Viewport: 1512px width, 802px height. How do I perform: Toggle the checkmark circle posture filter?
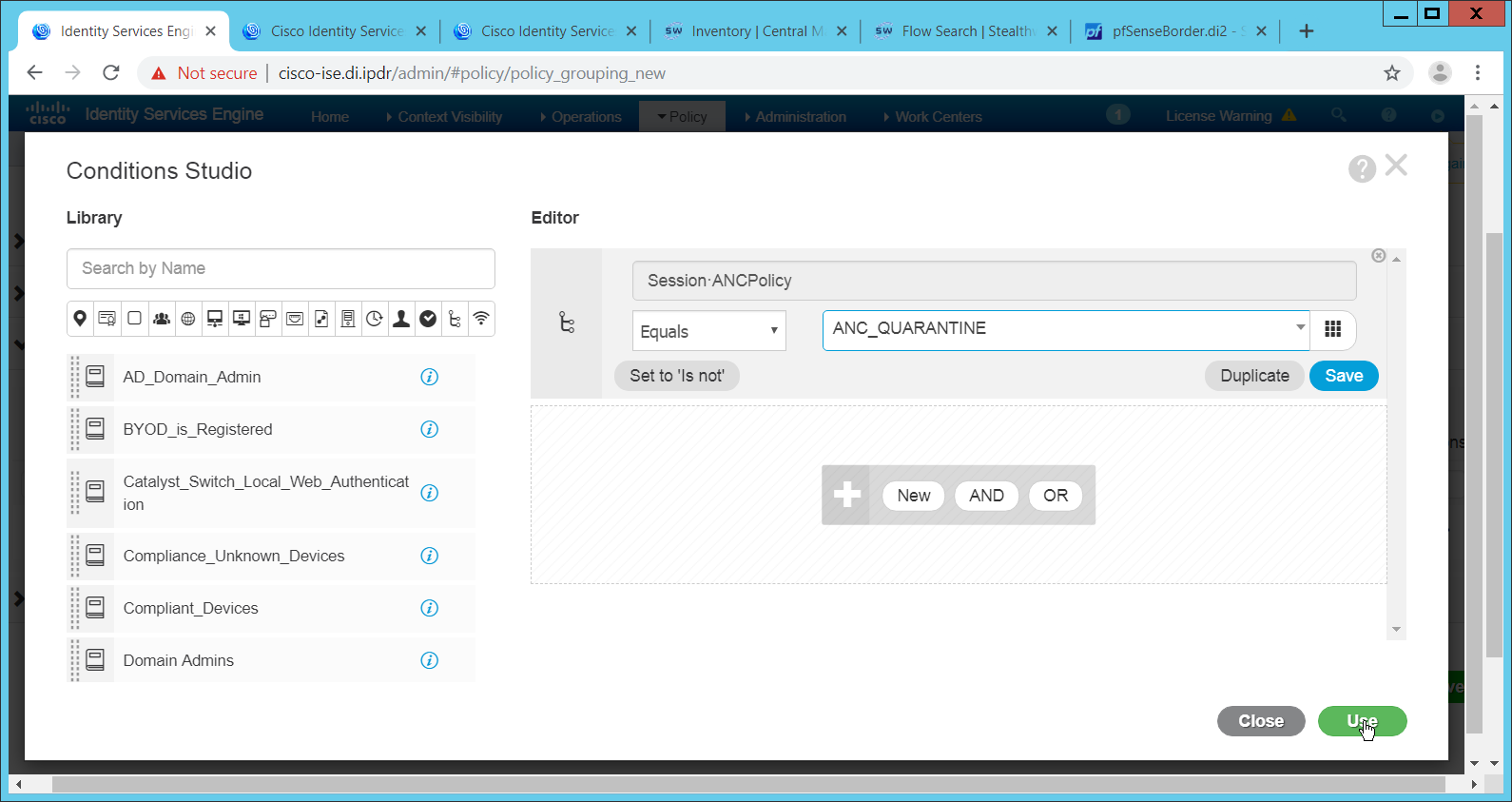428,319
